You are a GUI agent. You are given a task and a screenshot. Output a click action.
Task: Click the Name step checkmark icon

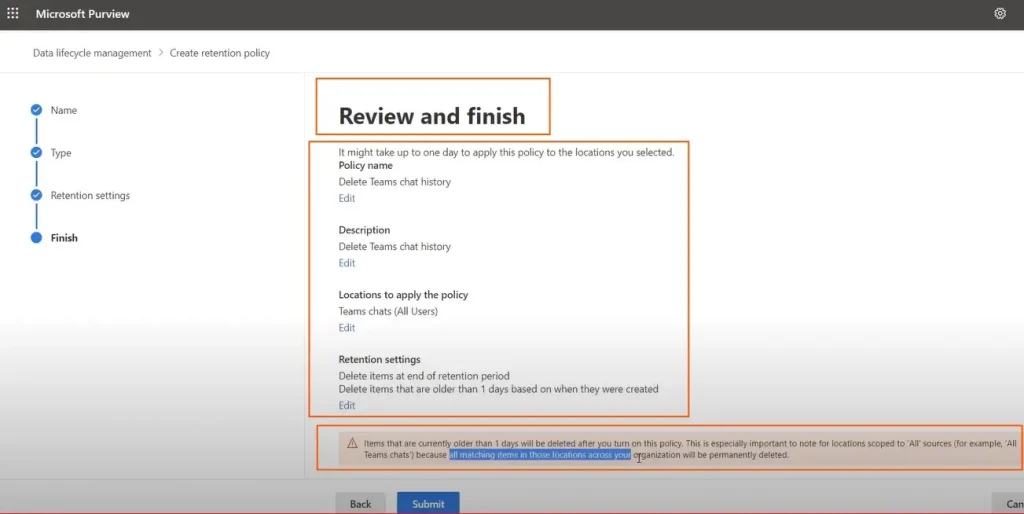click(37, 110)
